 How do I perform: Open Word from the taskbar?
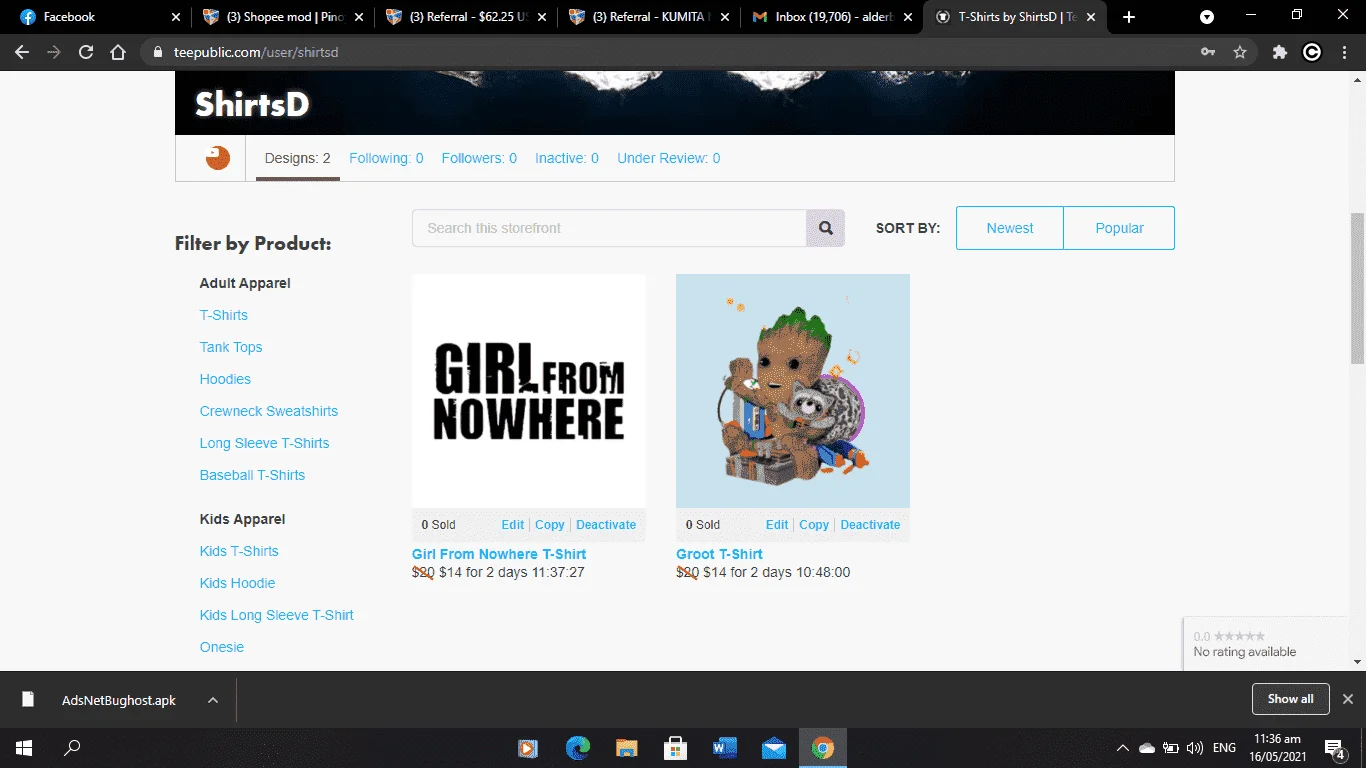point(725,747)
